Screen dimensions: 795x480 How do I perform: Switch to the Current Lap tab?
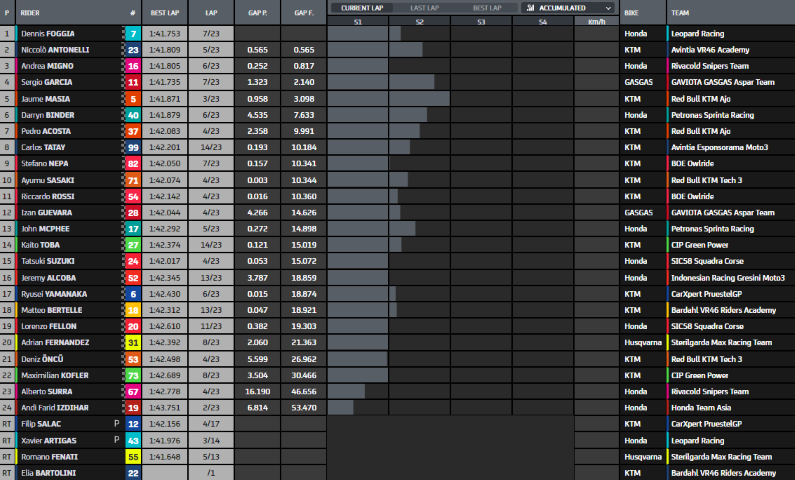click(361, 7)
